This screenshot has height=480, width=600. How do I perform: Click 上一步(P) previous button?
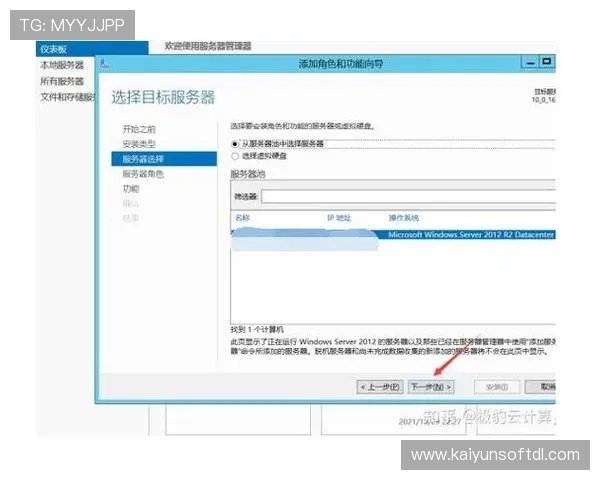[x=380, y=387]
